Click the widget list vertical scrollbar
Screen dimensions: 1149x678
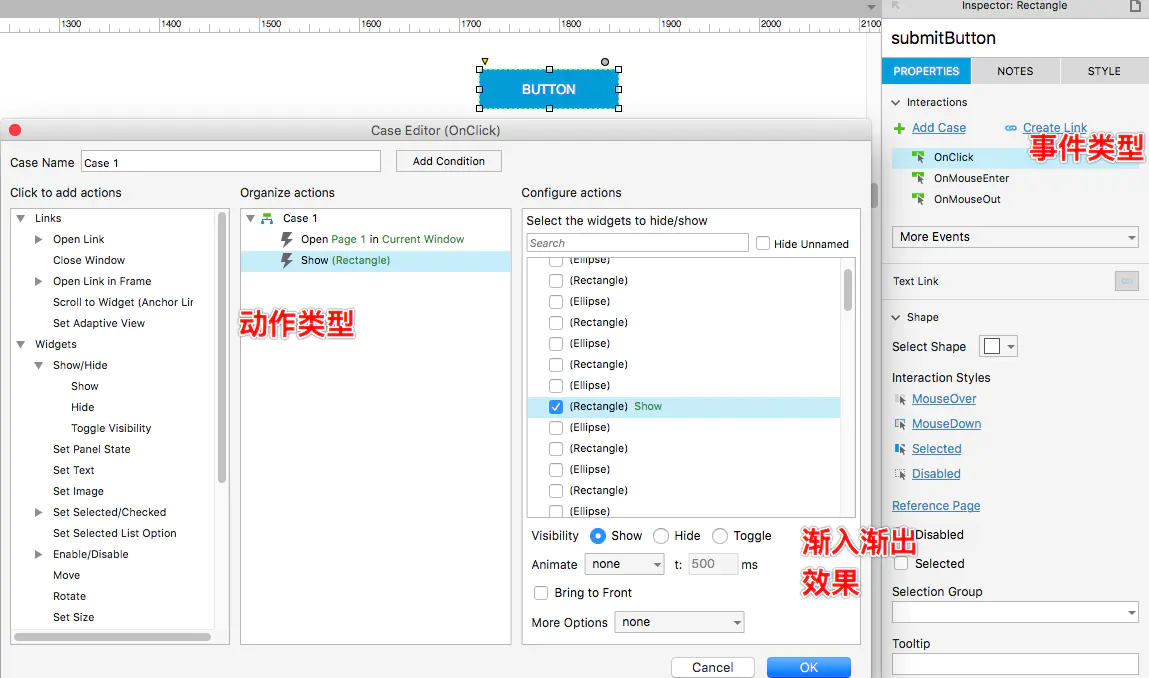(848, 290)
